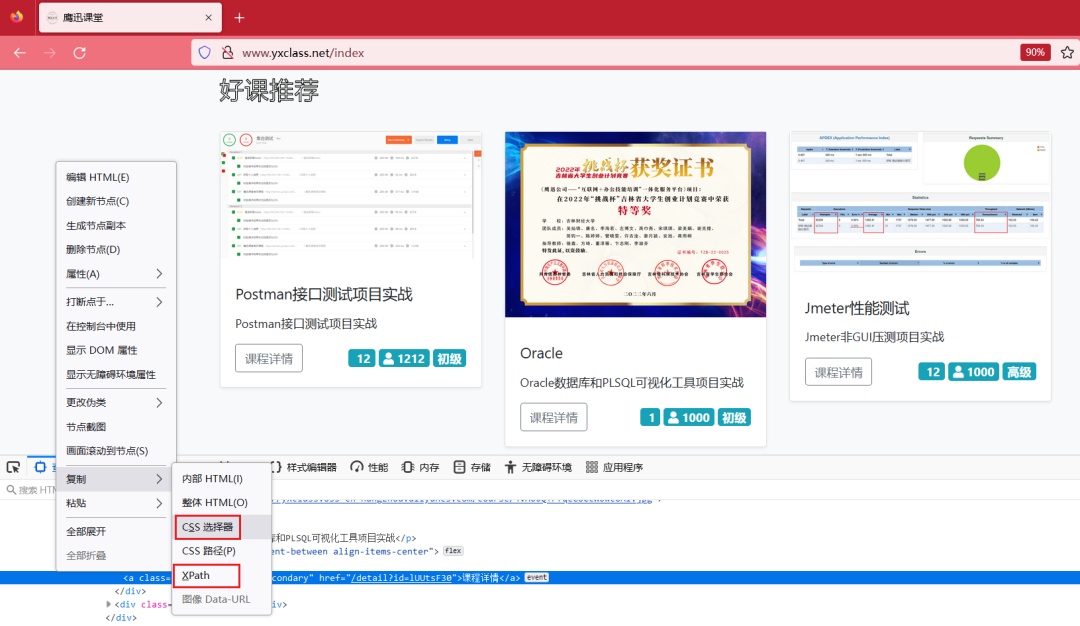Open 课程详情 for the Postman course
This screenshot has height=626, width=1080.
coord(269,358)
